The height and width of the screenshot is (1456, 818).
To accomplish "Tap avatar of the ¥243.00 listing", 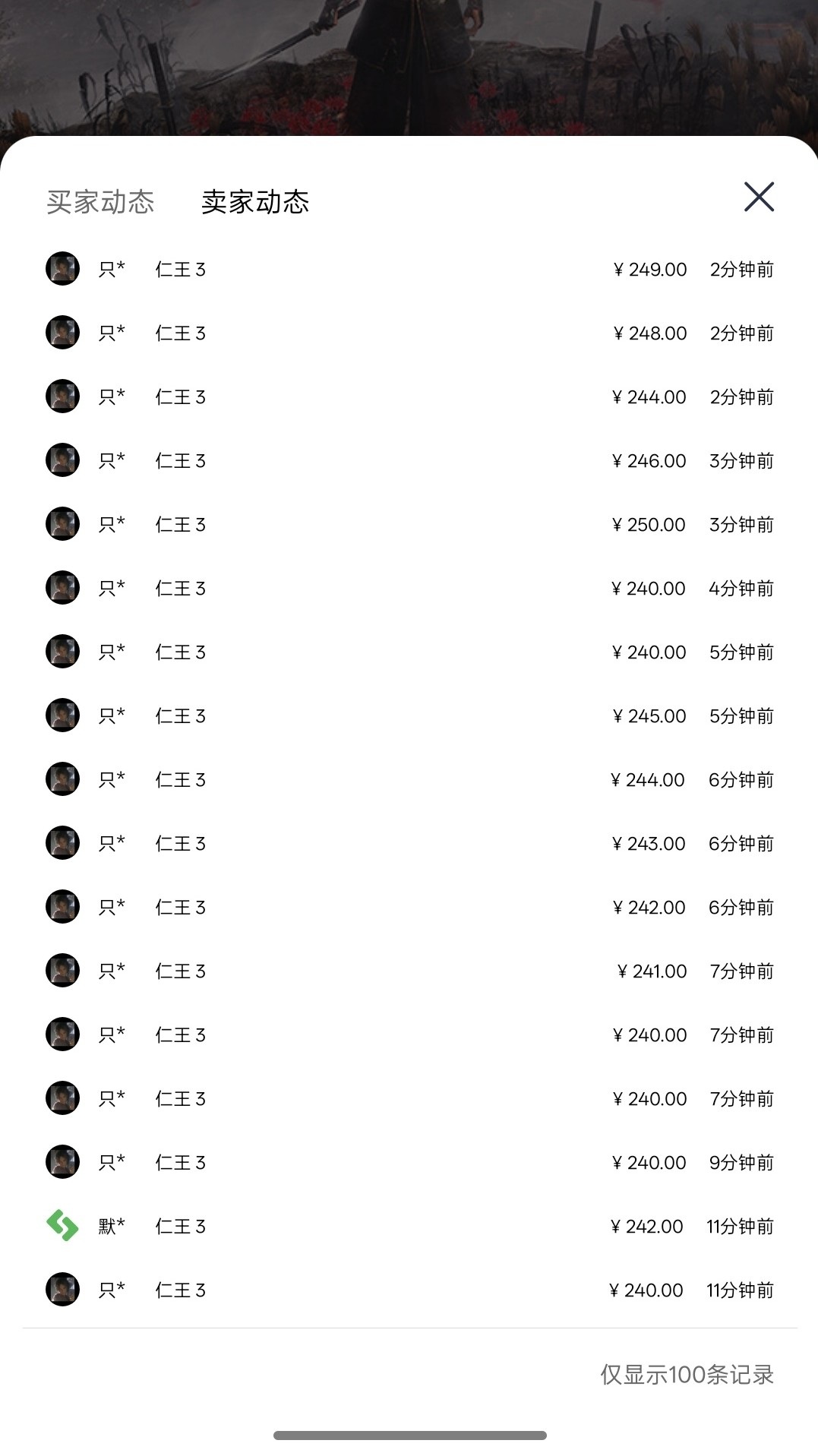I will pos(62,843).
